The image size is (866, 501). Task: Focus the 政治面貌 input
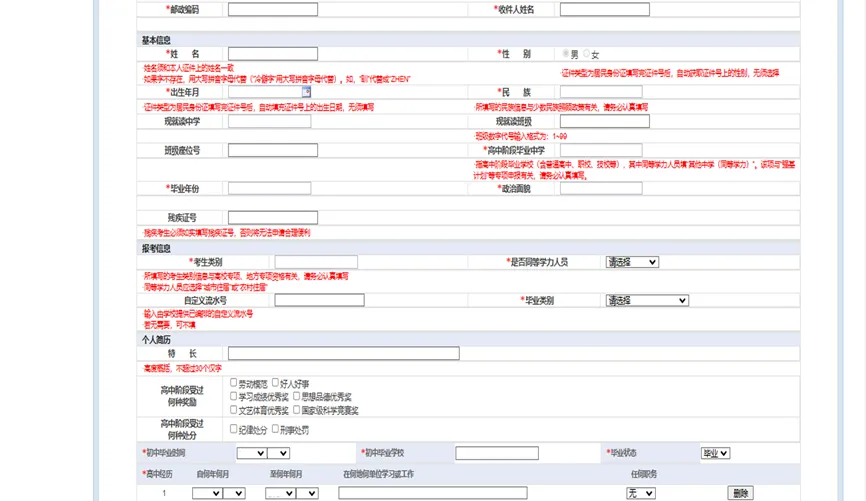[x=601, y=189]
